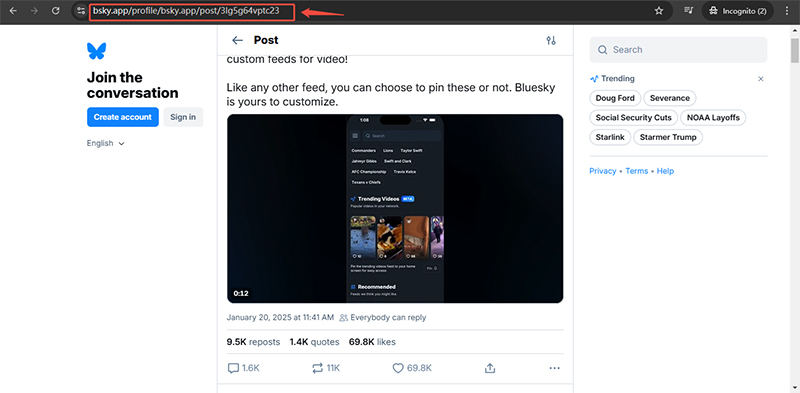Click the Sign in button
800x393 pixels.
click(183, 117)
